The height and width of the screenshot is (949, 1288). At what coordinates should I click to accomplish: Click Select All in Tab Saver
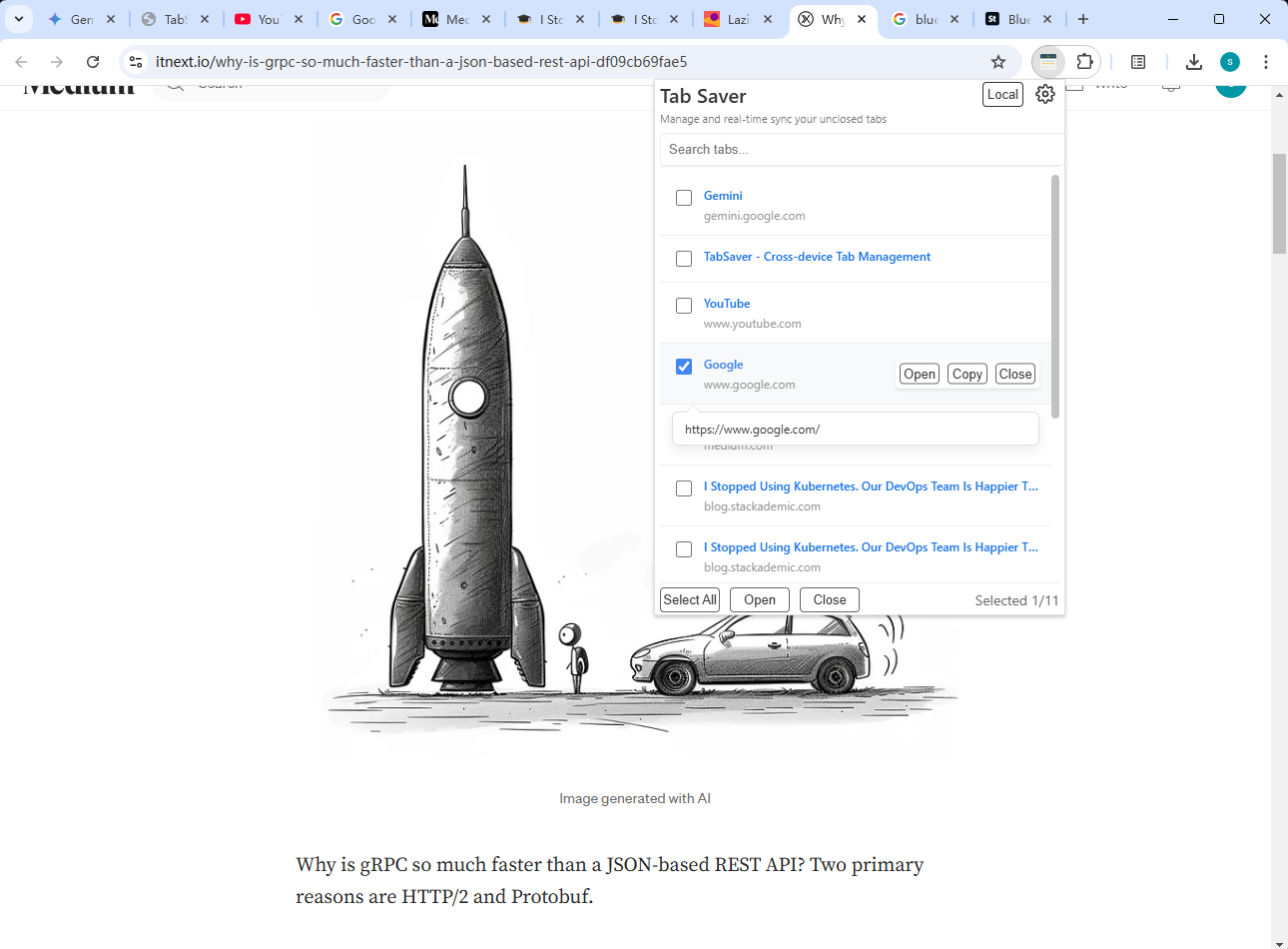[x=690, y=599]
